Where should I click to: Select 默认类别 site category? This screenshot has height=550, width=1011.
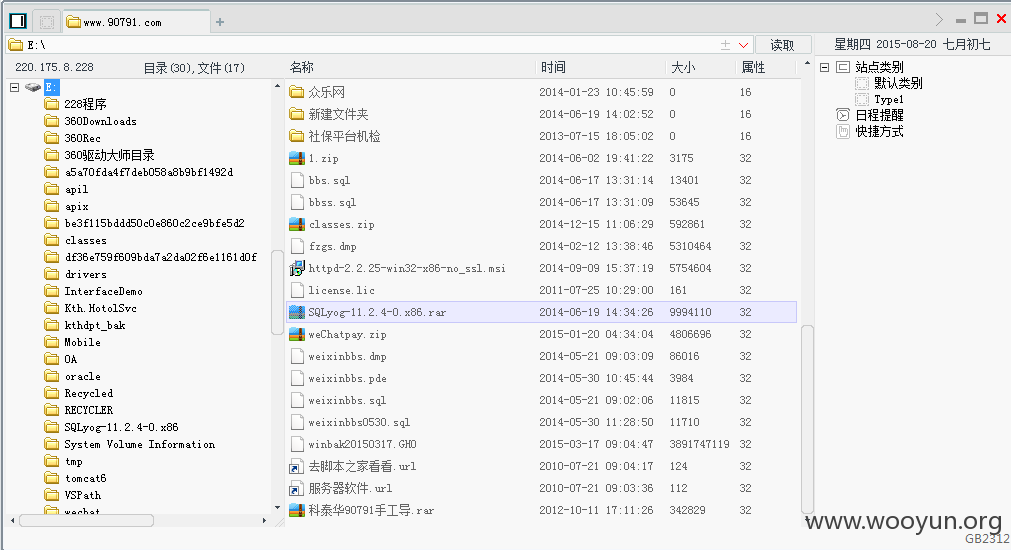(x=898, y=83)
